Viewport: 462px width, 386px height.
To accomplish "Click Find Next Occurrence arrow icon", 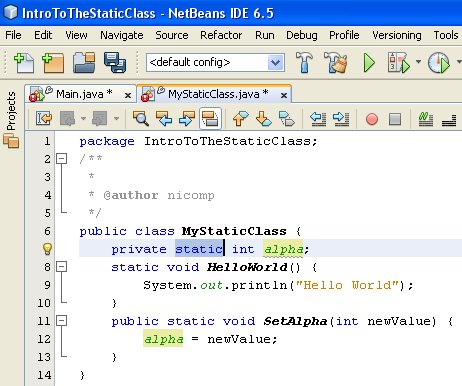I will coord(187,118).
